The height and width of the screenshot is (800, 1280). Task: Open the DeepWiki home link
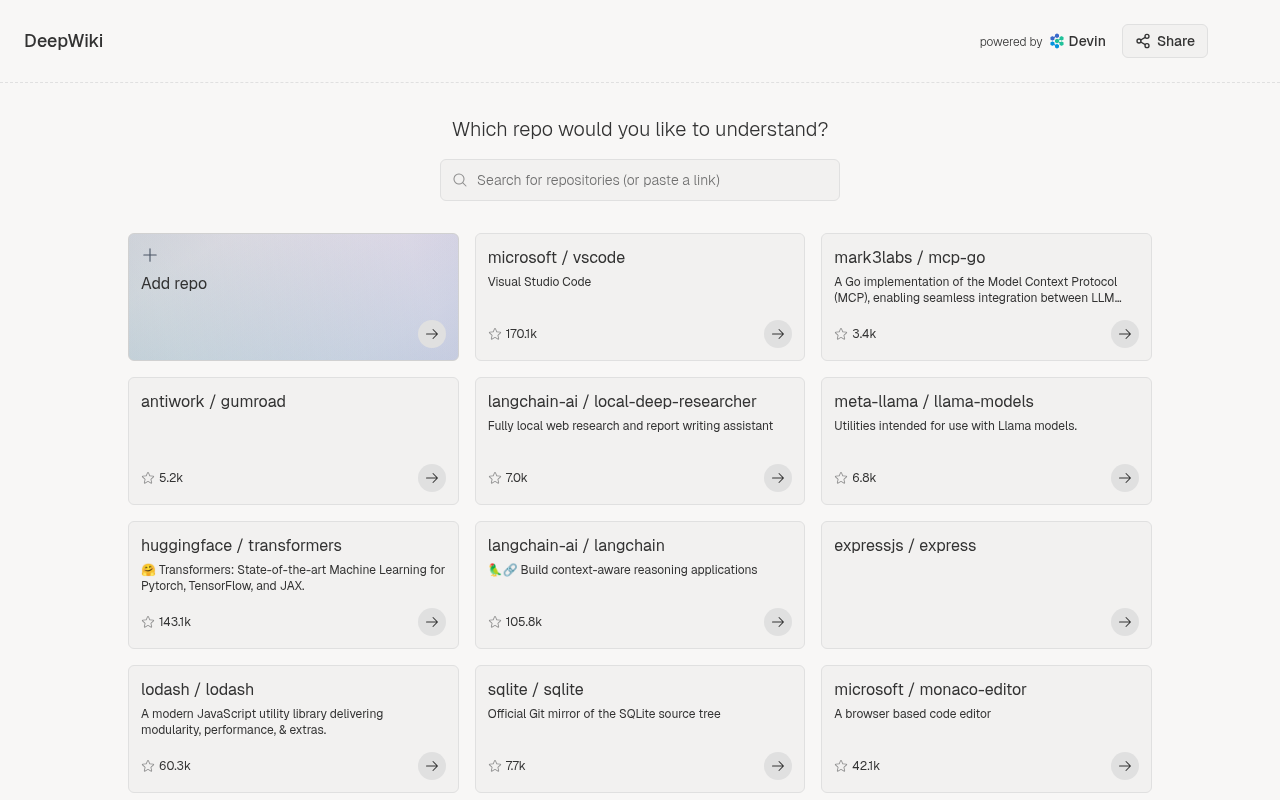[64, 41]
